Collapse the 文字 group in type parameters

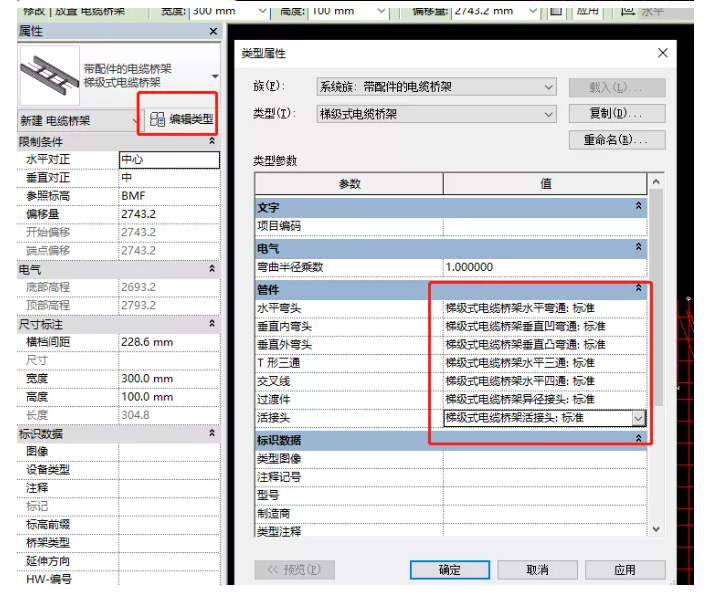[x=638, y=206]
